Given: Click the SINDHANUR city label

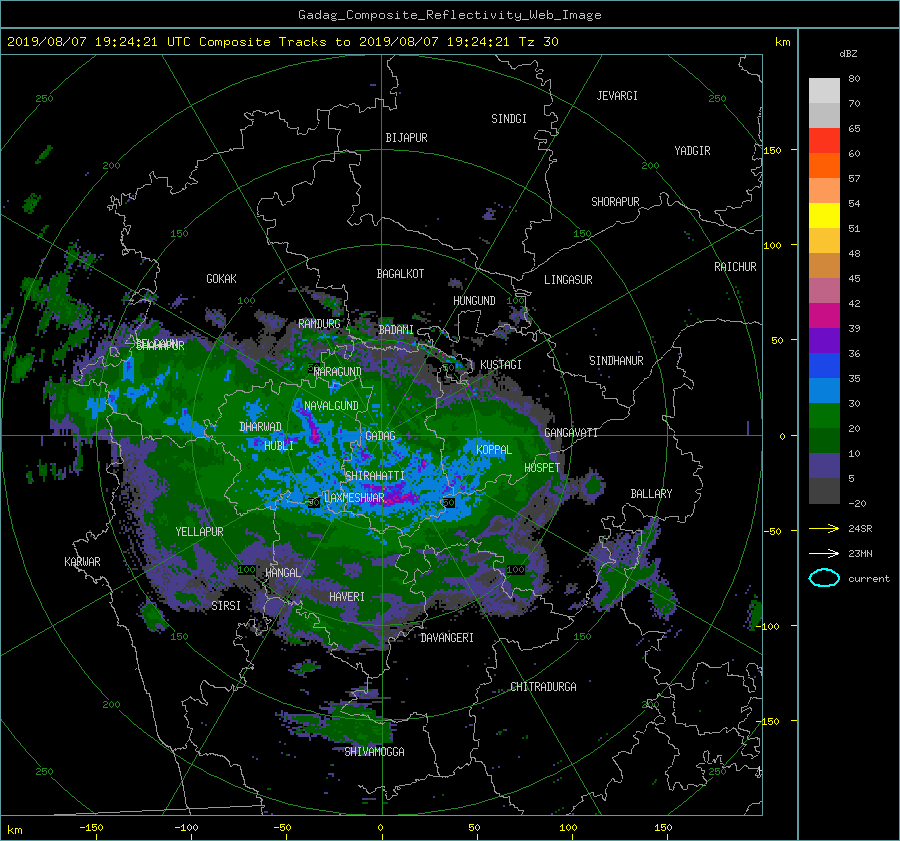Looking at the screenshot, I should [x=616, y=361].
